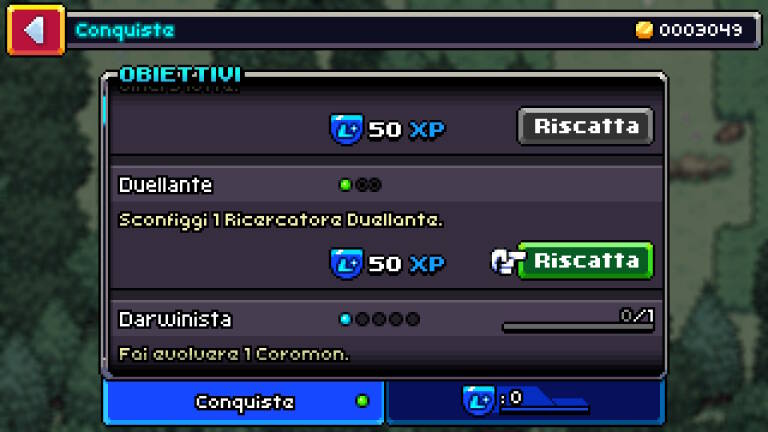Click green notification dot on Conquiste tab
Image resolution: width=768 pixels, height=432 pixels.
(362, 401)
